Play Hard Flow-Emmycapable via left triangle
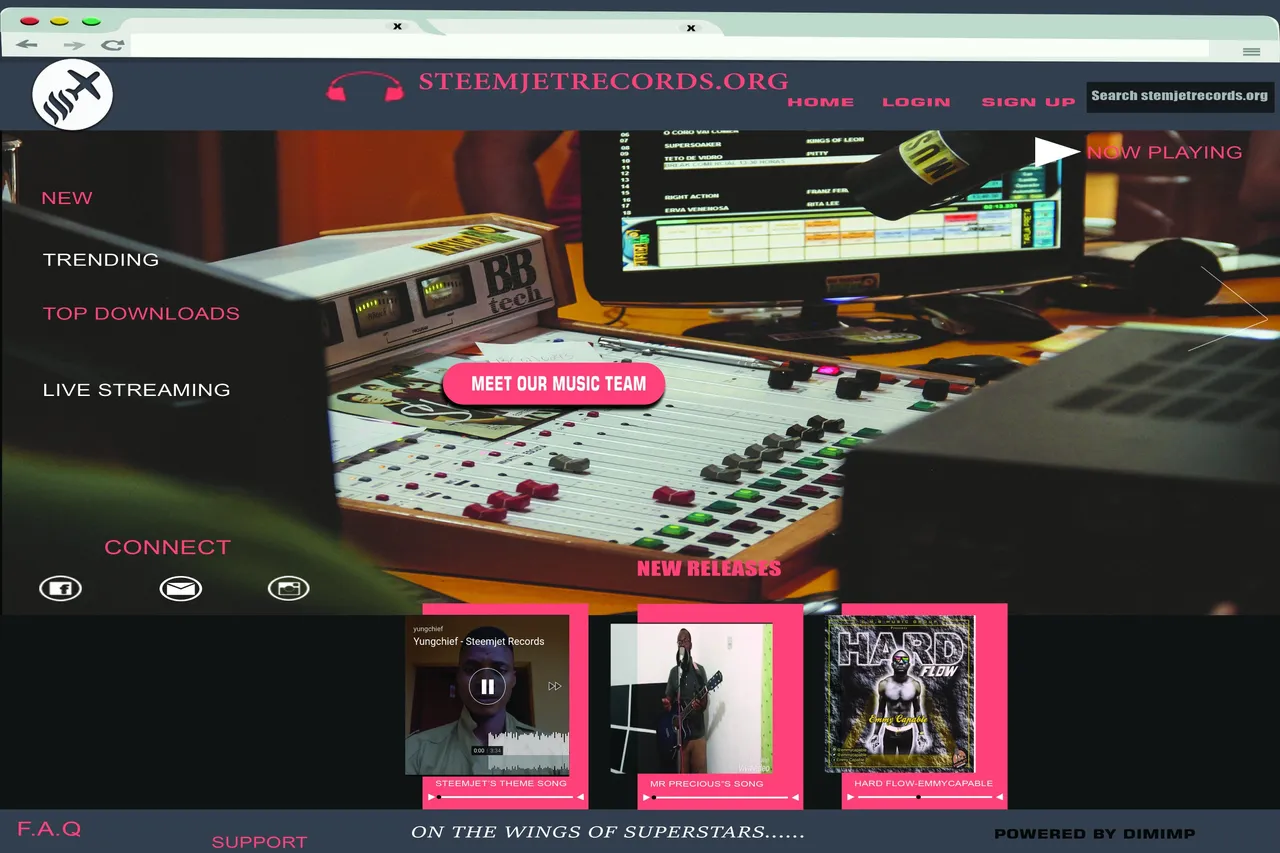Screen dimensions: 1280x853 point(850,797)
